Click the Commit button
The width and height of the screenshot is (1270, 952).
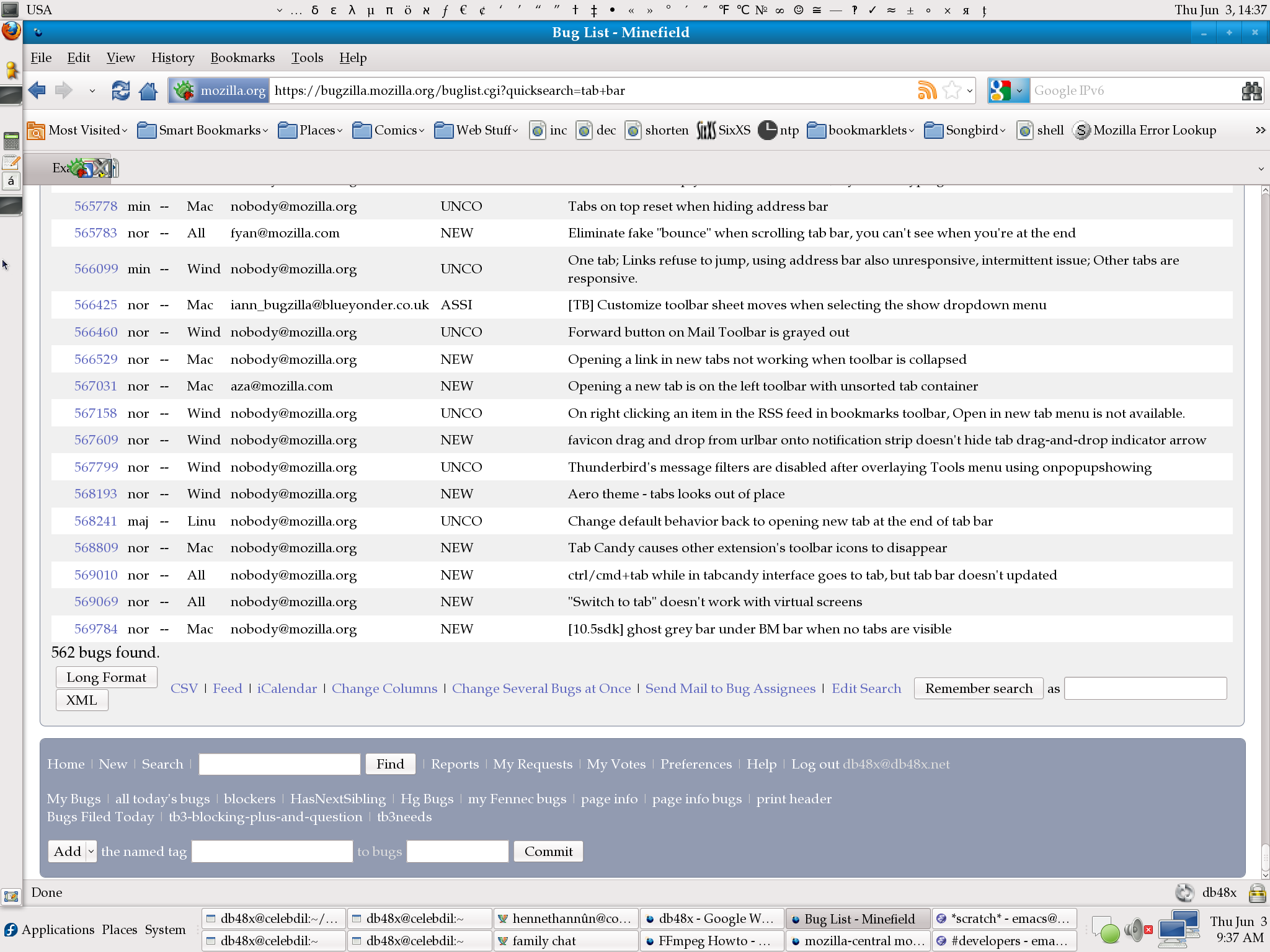[x=548, y=852]
